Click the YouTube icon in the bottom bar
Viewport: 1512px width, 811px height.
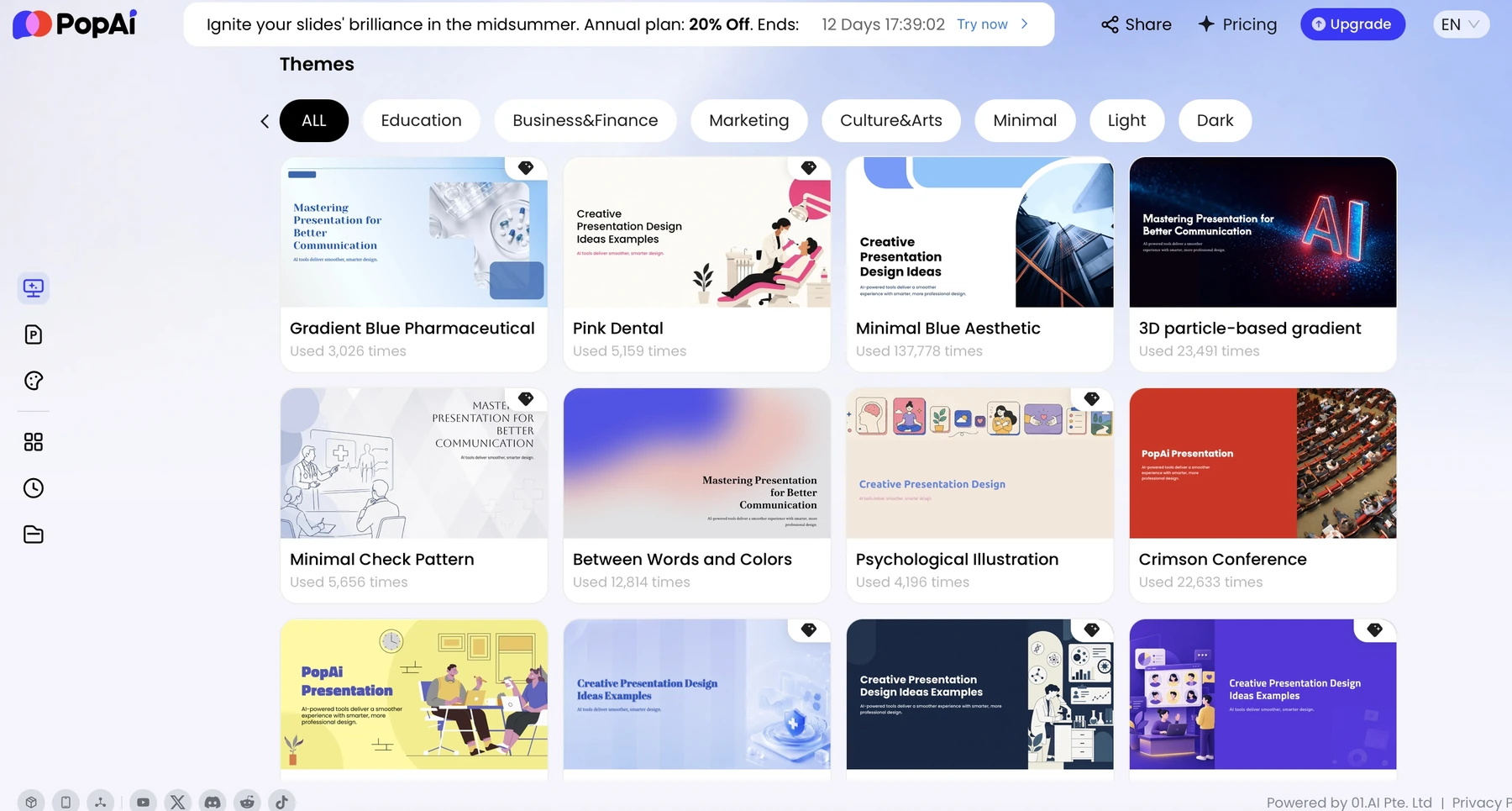[144, 802]
